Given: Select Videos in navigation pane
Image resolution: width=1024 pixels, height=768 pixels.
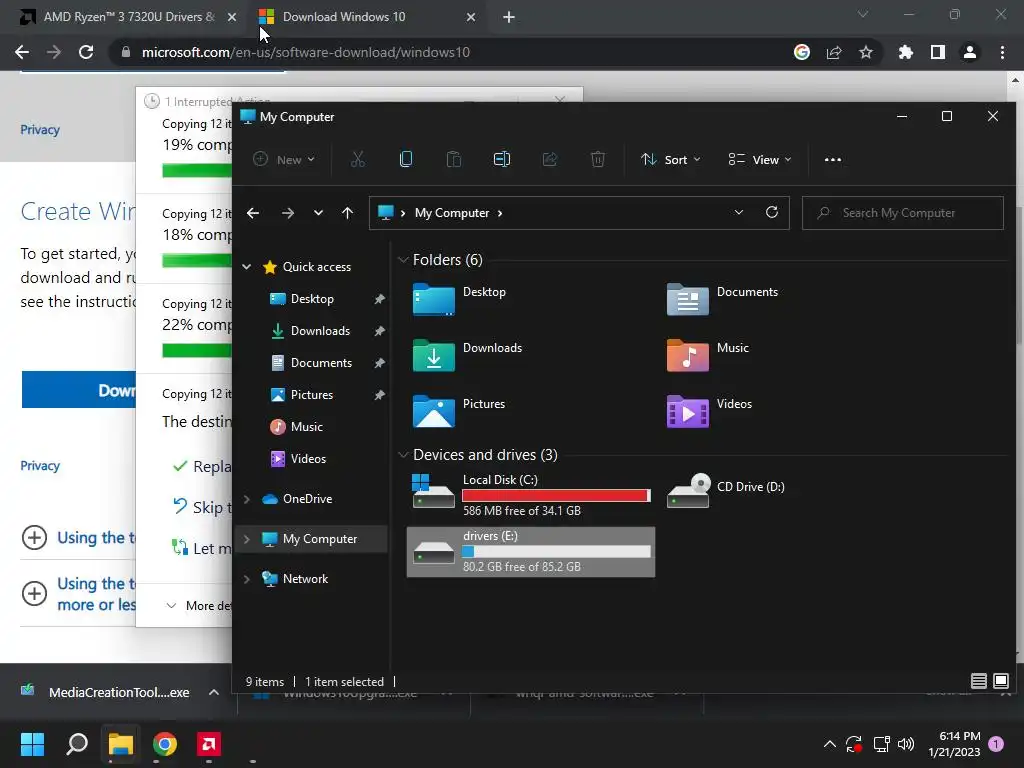Looking at the screenshot, I should point(308,458).
